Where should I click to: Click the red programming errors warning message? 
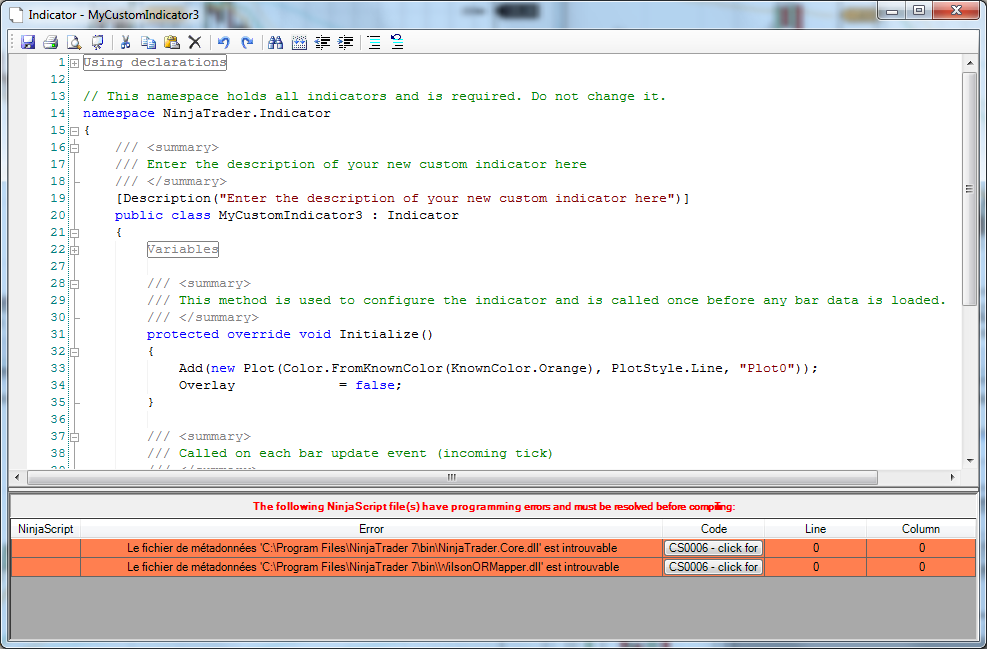494,507
